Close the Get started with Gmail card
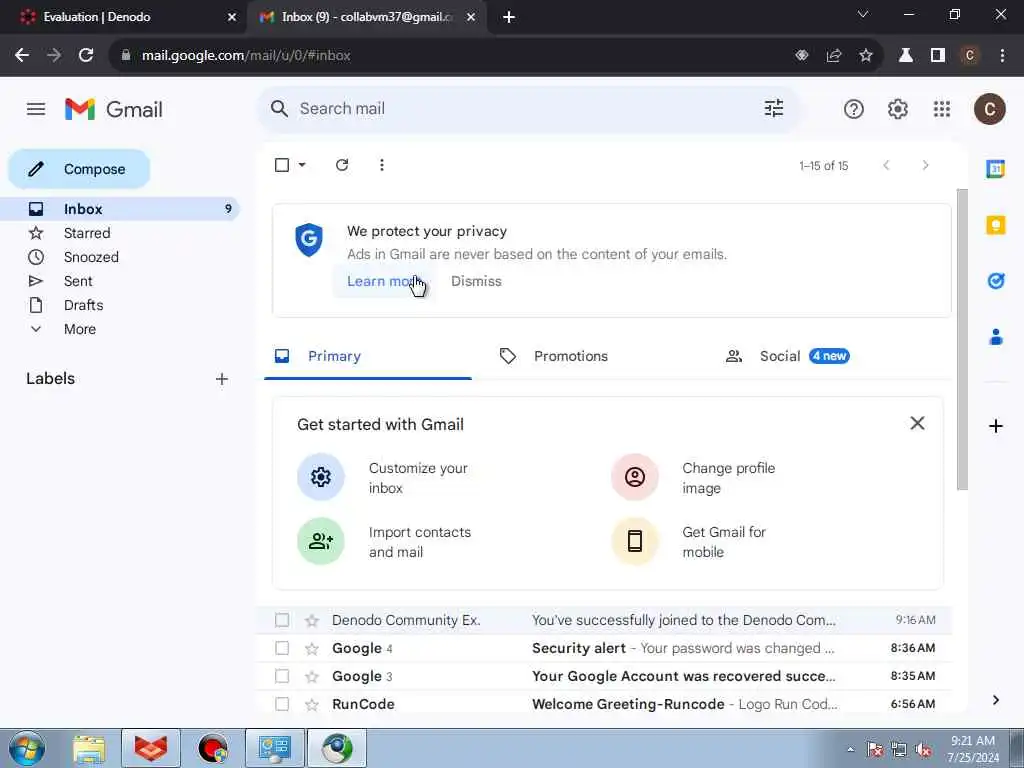Screen dimensions: 1024x768 (917, 423)
